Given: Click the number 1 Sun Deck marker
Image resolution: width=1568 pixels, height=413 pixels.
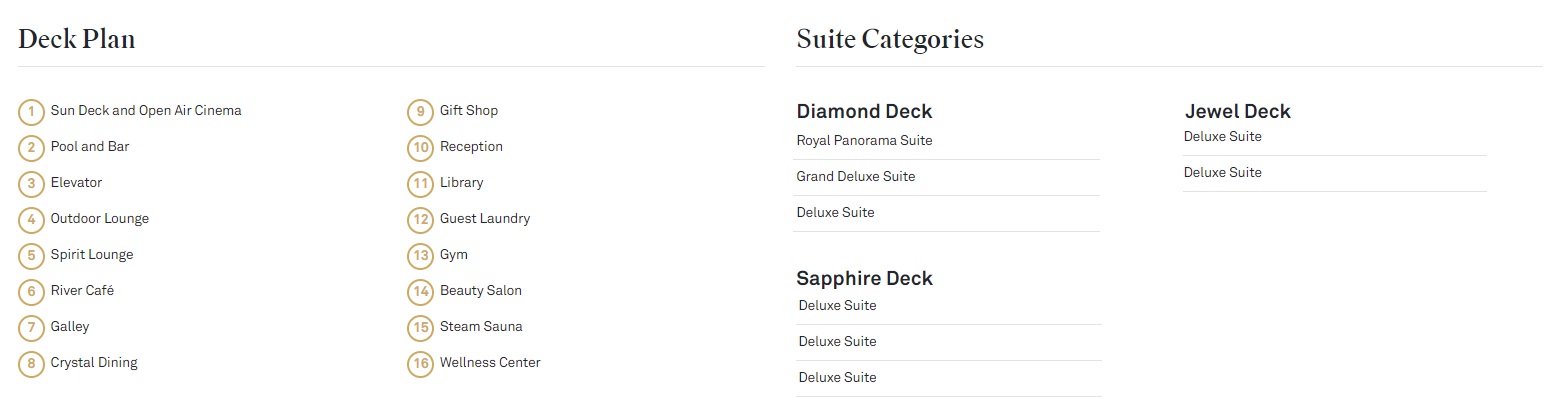Looking at the screenshot, I should pos(31,112).
